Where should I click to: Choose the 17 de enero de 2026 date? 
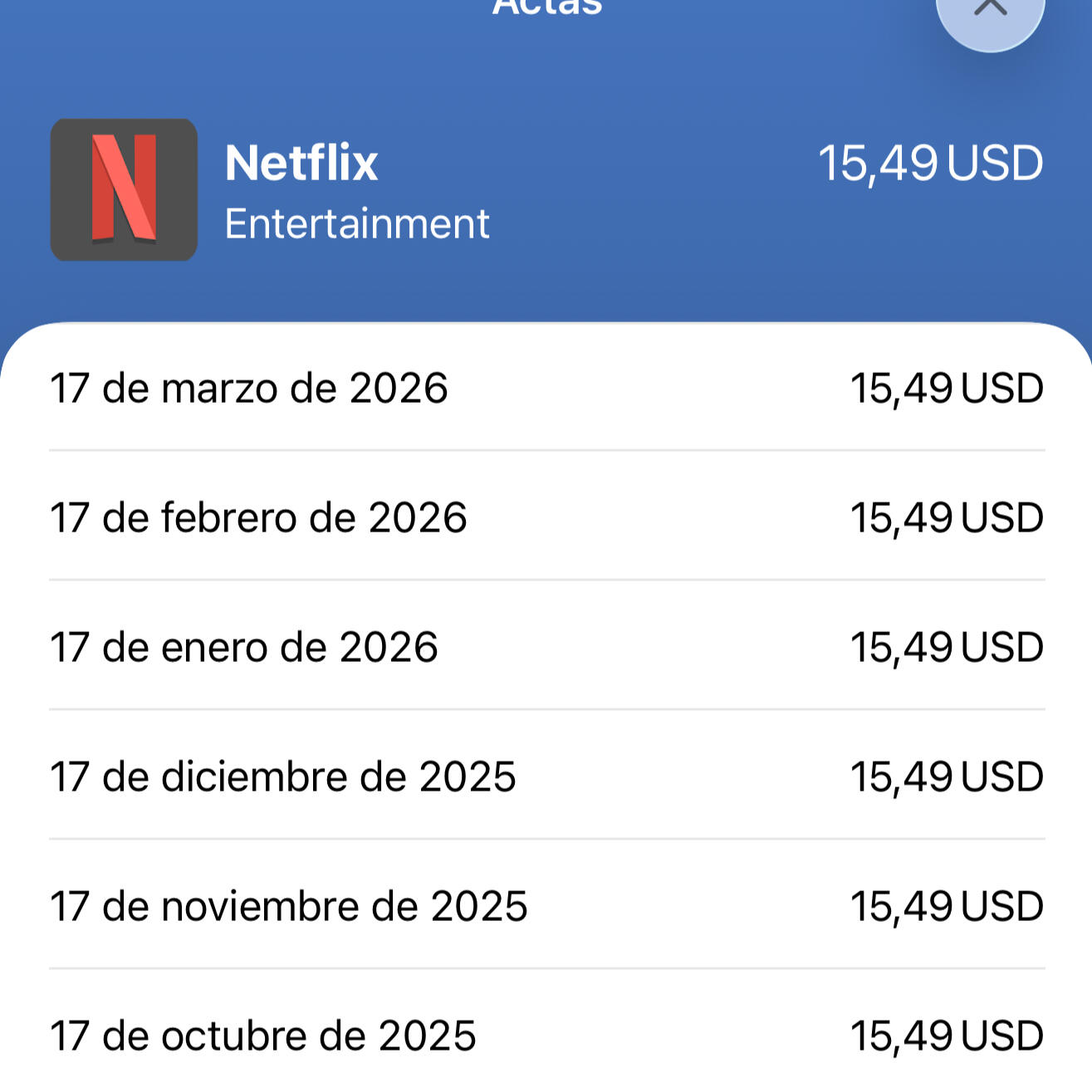click(x=243, y=647)
